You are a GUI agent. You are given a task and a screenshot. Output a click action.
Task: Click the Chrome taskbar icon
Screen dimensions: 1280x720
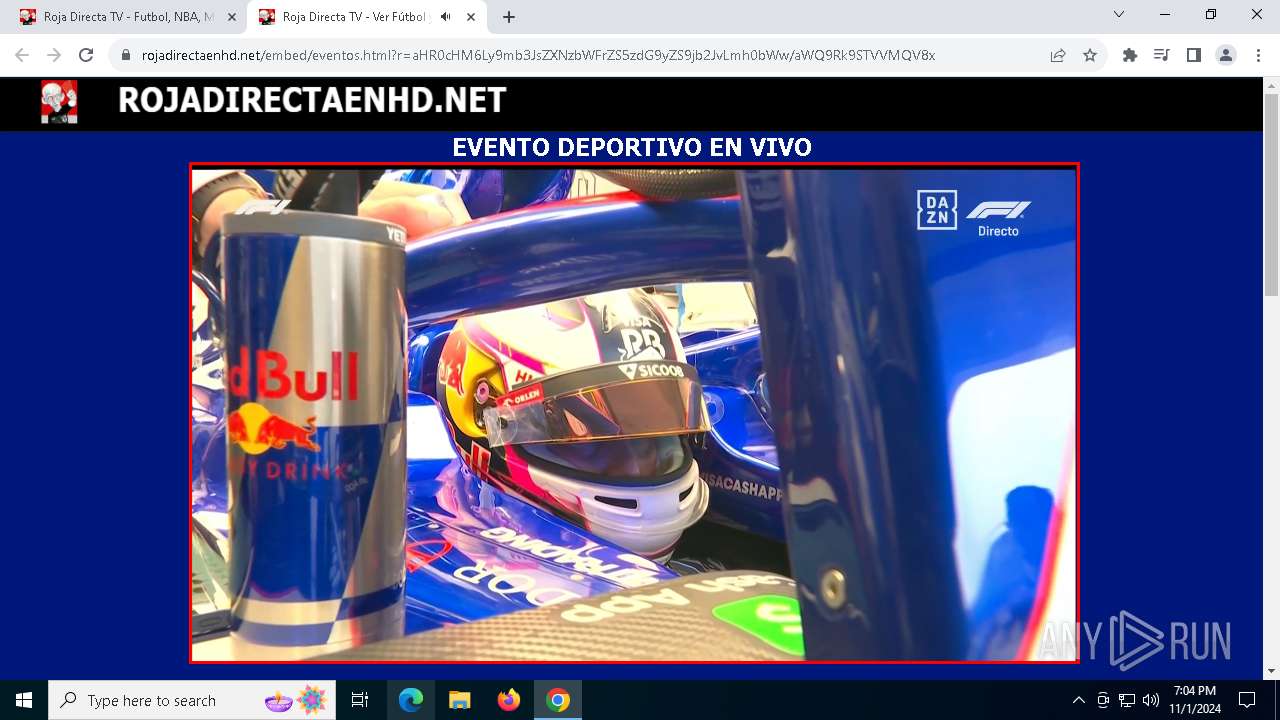coord(558,700)
